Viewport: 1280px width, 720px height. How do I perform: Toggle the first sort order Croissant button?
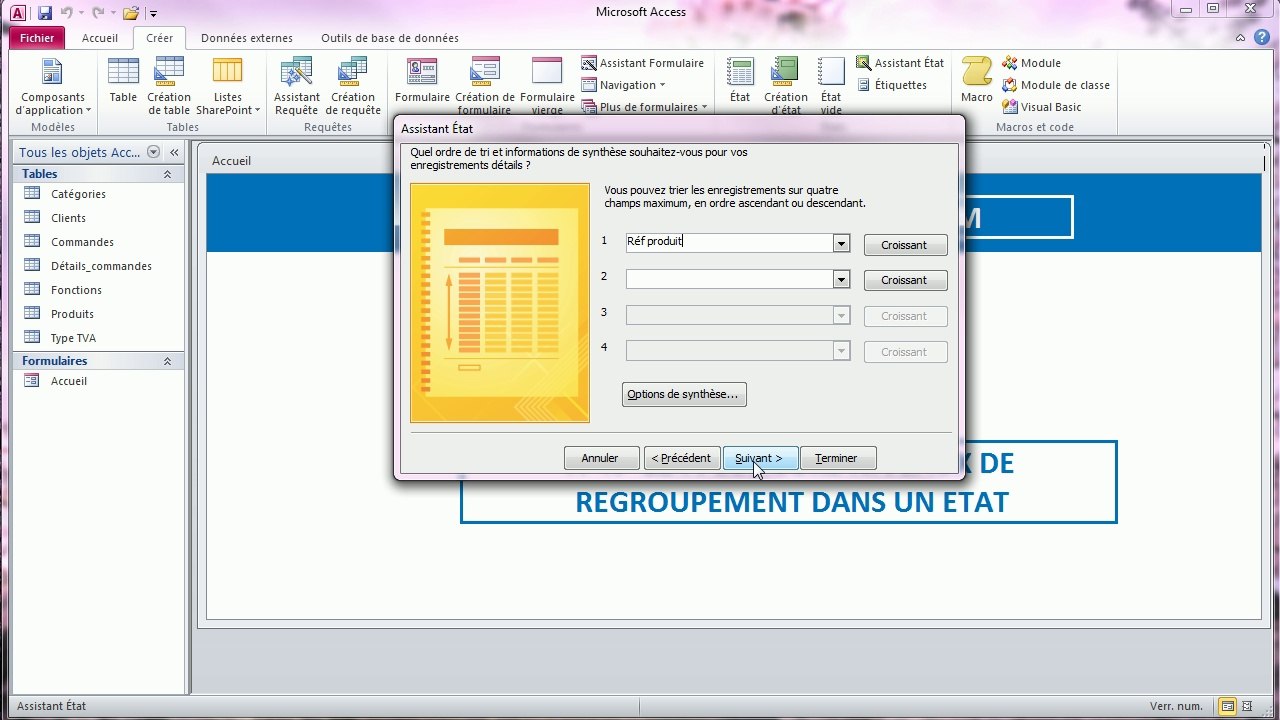click(x=905, y=245)
